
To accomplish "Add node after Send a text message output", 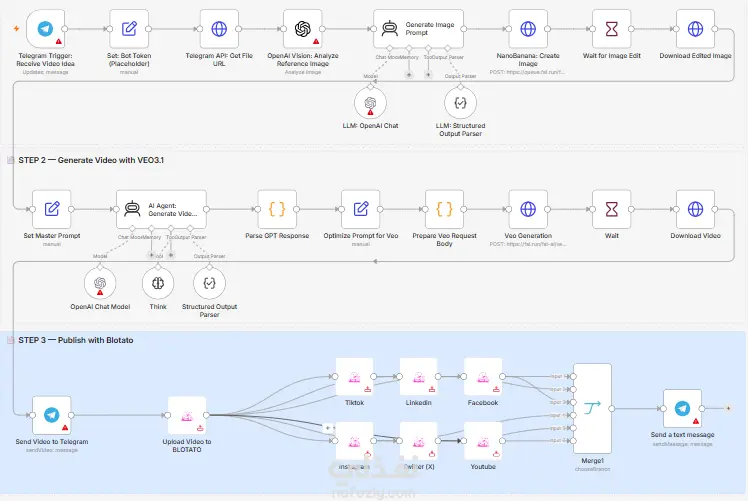I will coord(728,408).
